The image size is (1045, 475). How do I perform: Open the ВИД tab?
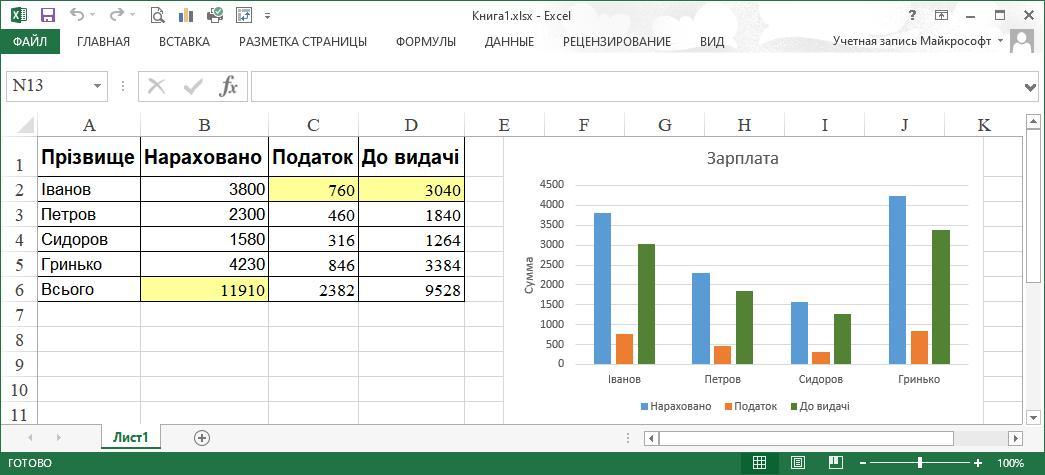point(712,41)
